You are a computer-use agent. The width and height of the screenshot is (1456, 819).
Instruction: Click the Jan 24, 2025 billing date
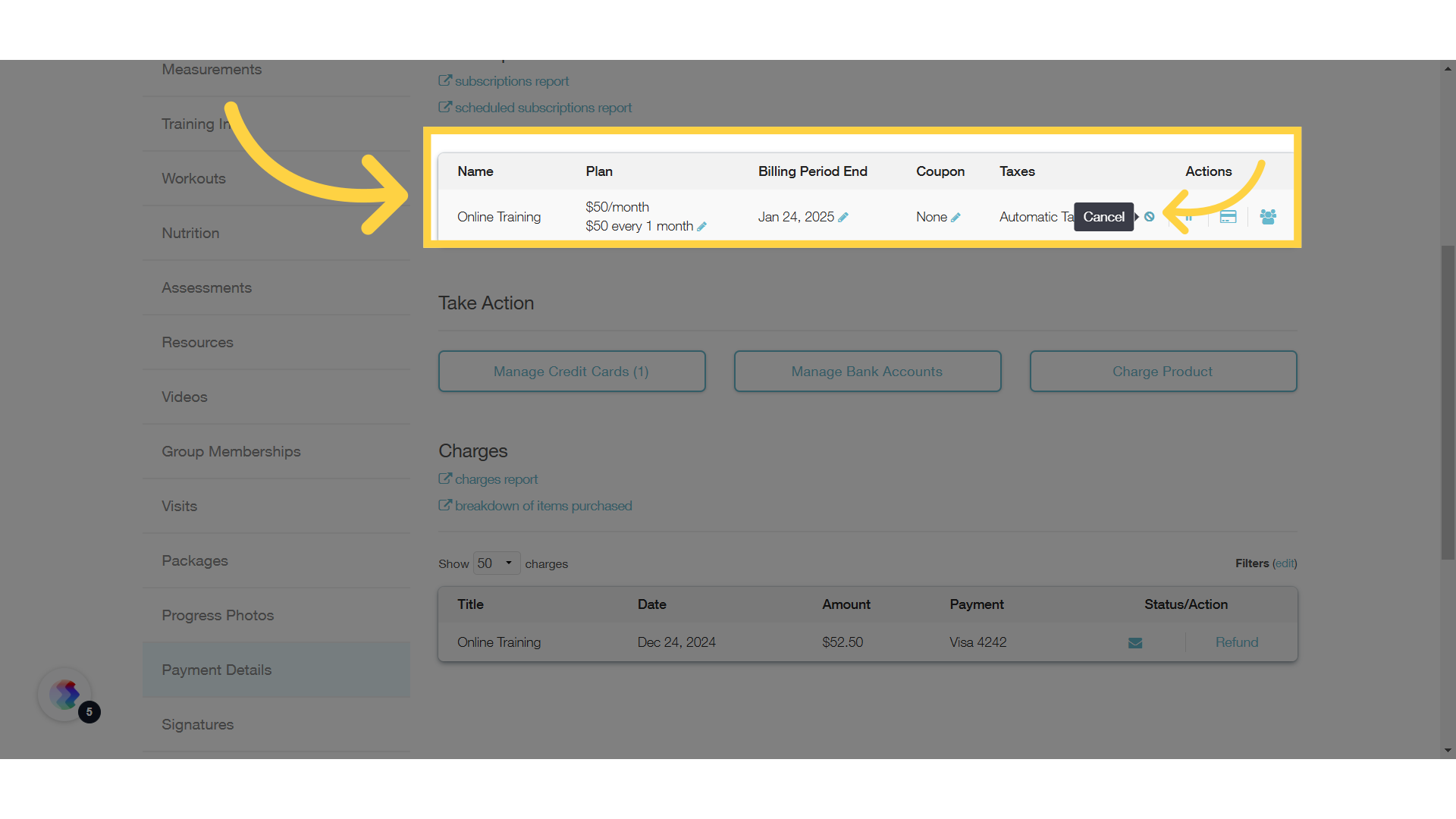(796, 217)
